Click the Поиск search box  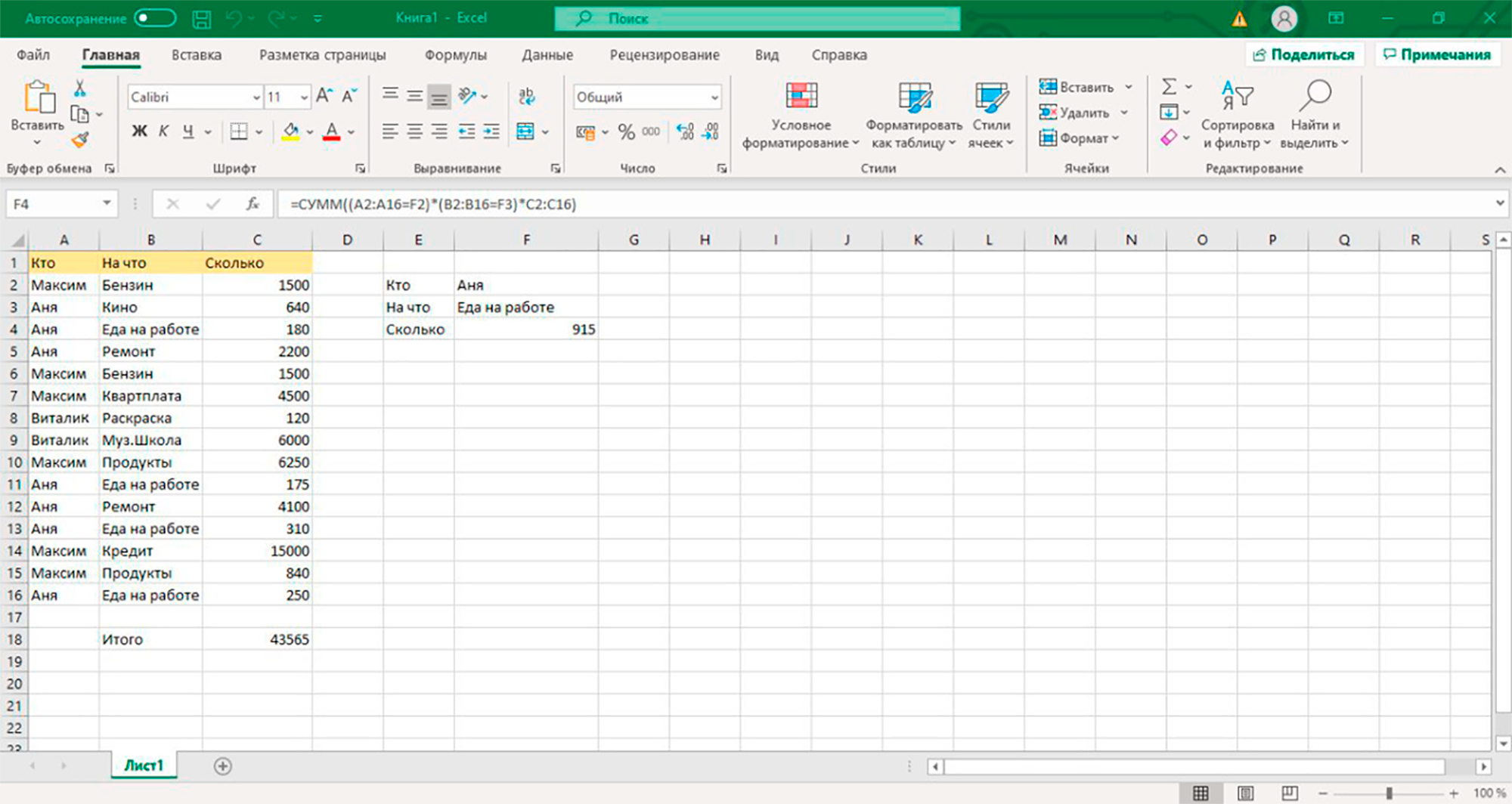click(758, 18)
